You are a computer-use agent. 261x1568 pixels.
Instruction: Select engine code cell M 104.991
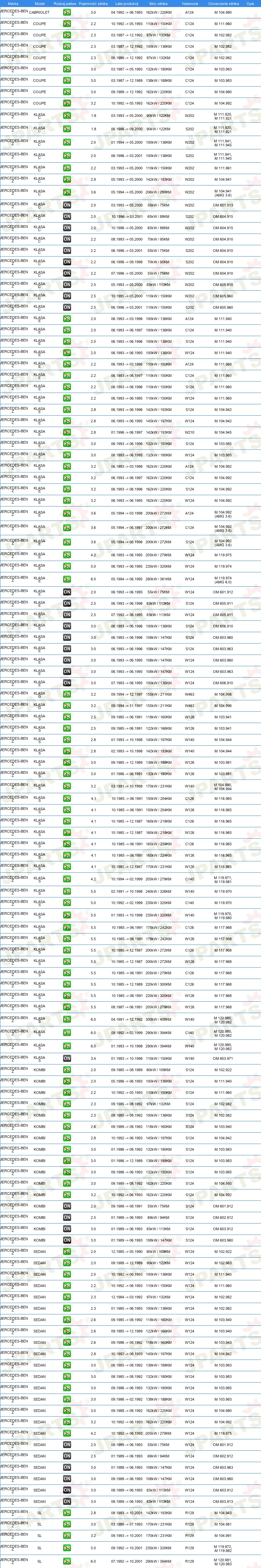point(223,1536)
